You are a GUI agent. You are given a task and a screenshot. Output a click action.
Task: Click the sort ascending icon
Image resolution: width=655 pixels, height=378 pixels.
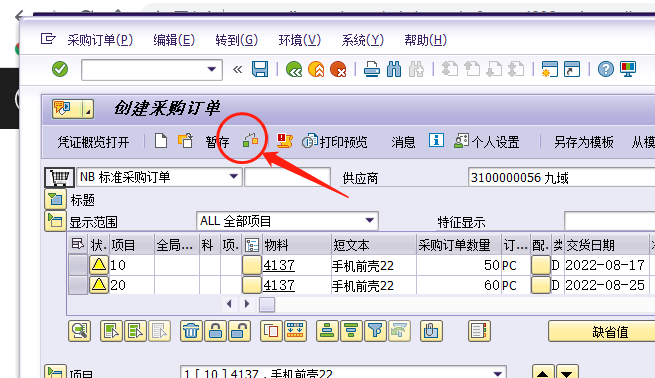327,331
